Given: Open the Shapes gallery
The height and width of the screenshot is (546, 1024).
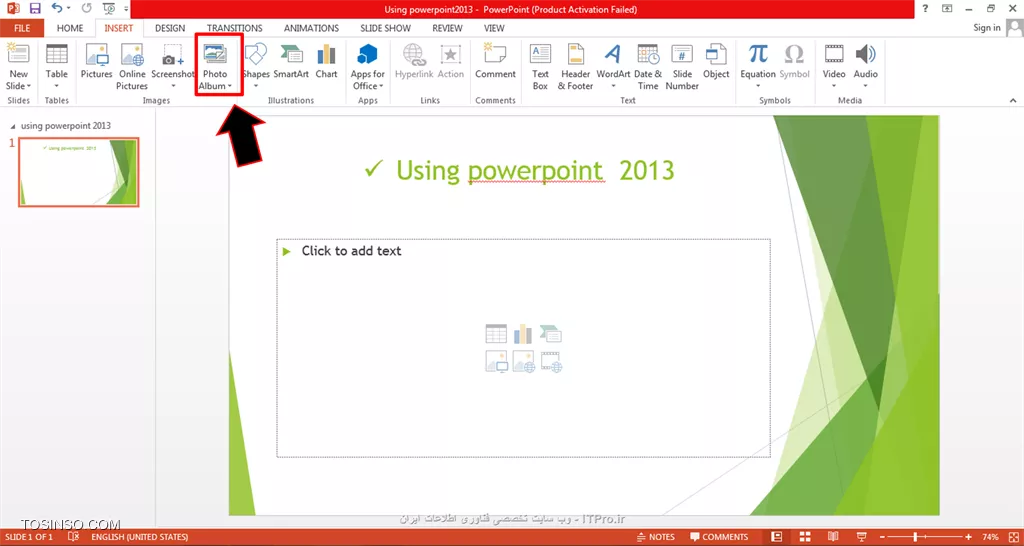Looking at the screenshot, I should click(x=255, y=67).
